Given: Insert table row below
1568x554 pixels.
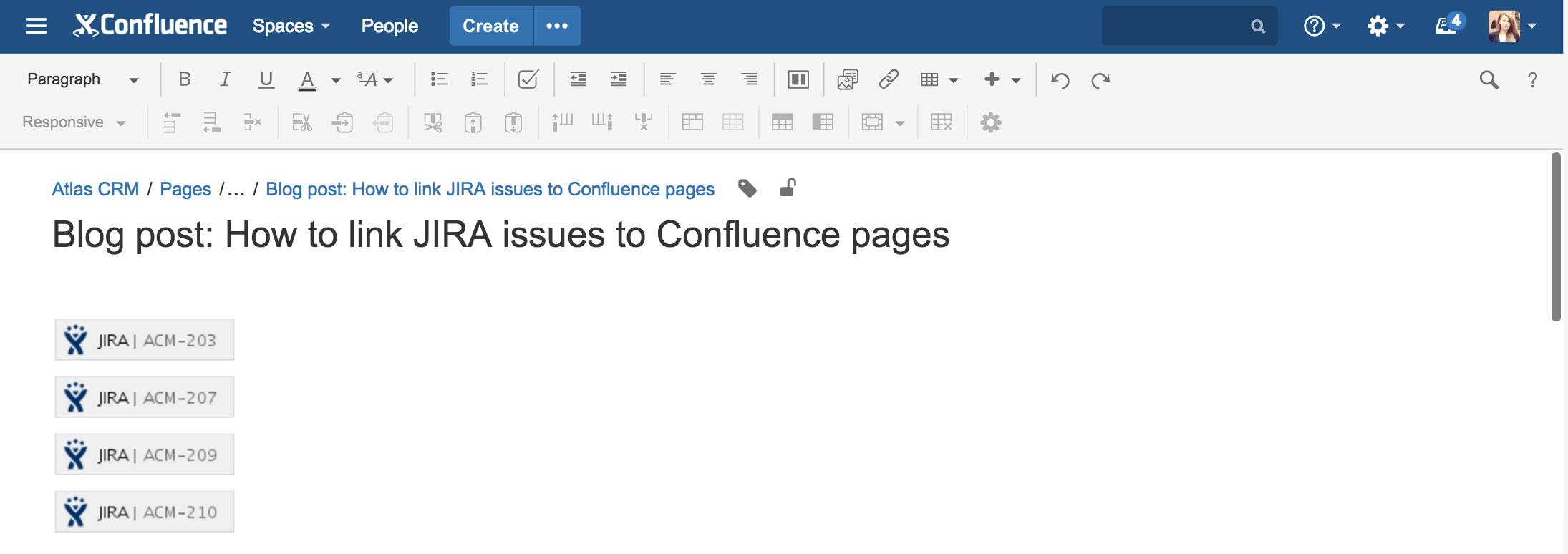Looking at the screenshot, I should click(212, 122).
